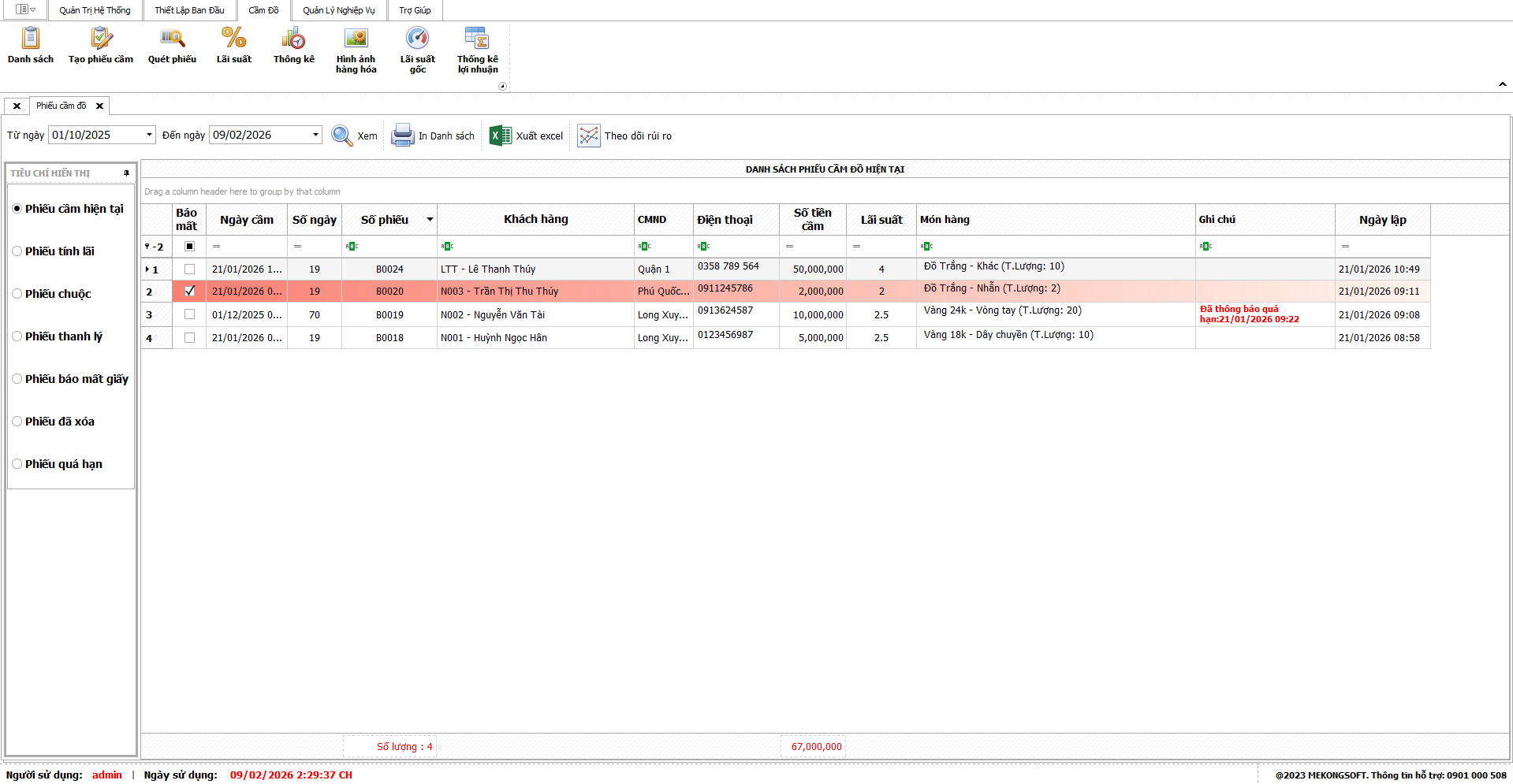The height and width of the screenshot is (784, 1513).
Task: Select the Phiếu cầm hiện tại radio
Action: tap(17, 209)
